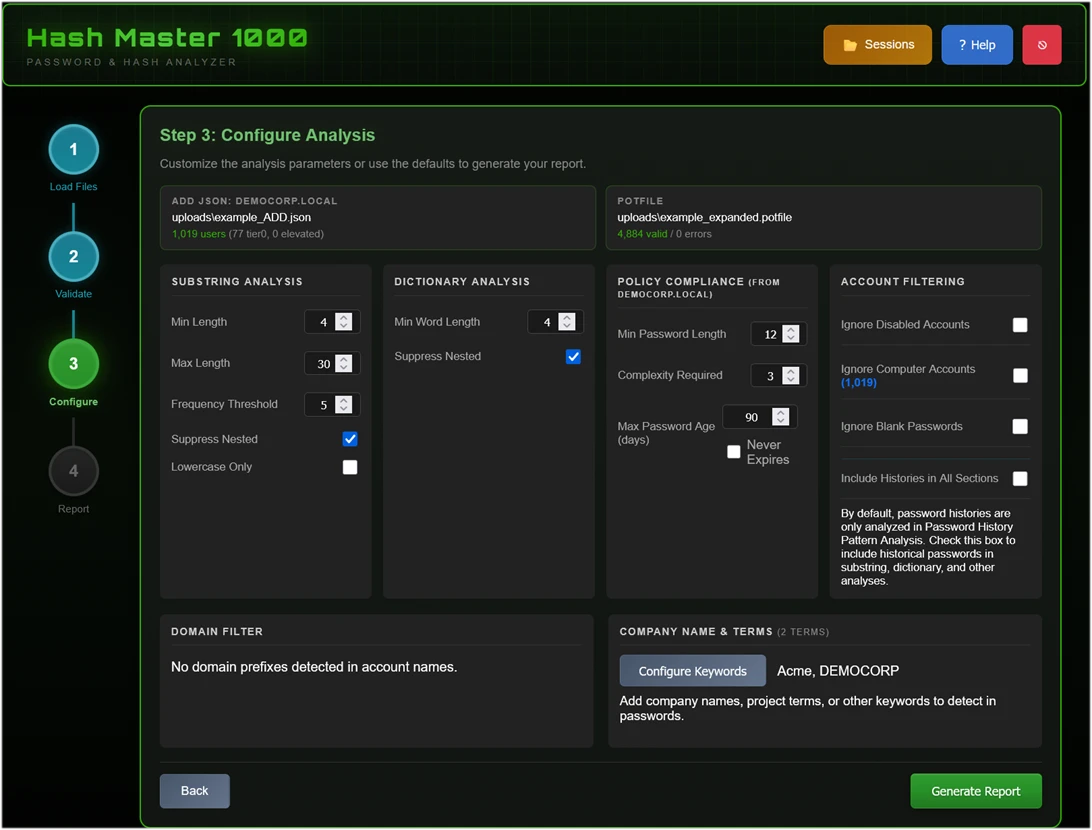The width and height of the screenshot is (1092, 830).
Task: Click Generate Report
Action: coord(975,790)
